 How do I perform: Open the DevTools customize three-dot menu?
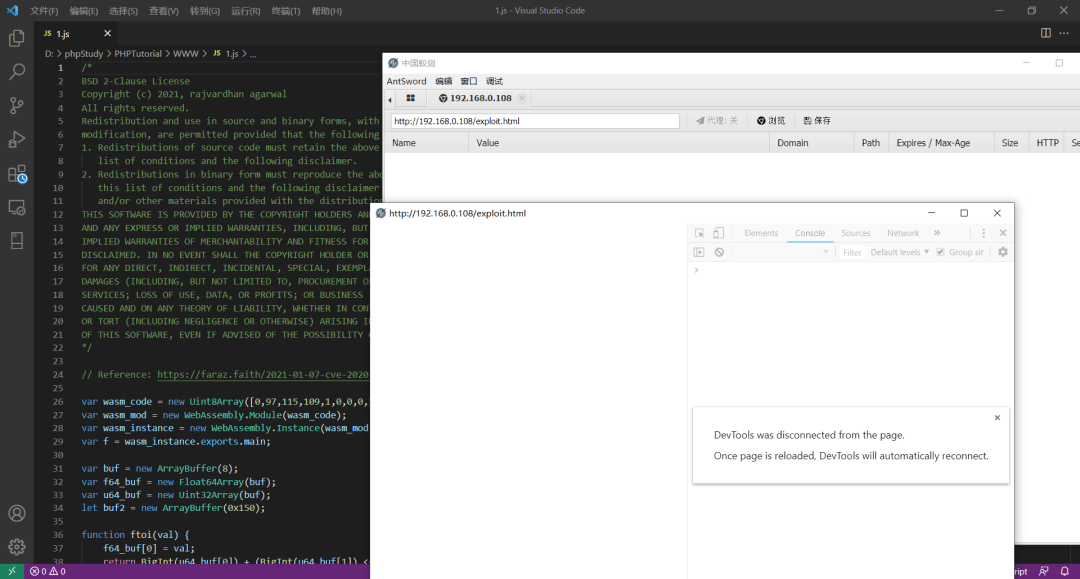[x=984, y=233]
